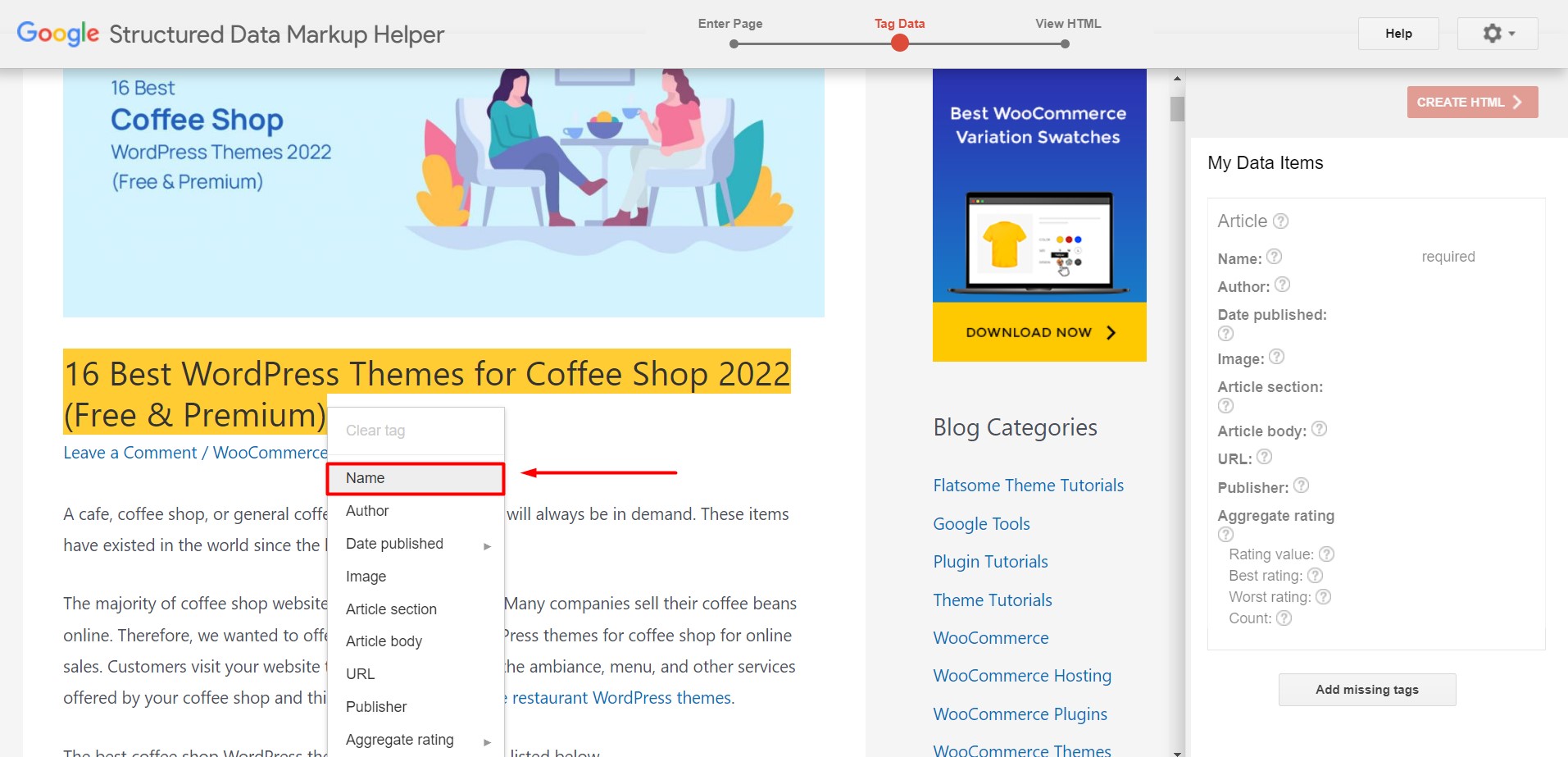
Task: Click the Coffee Shop featured image
Action: click(x=443, y=193)
